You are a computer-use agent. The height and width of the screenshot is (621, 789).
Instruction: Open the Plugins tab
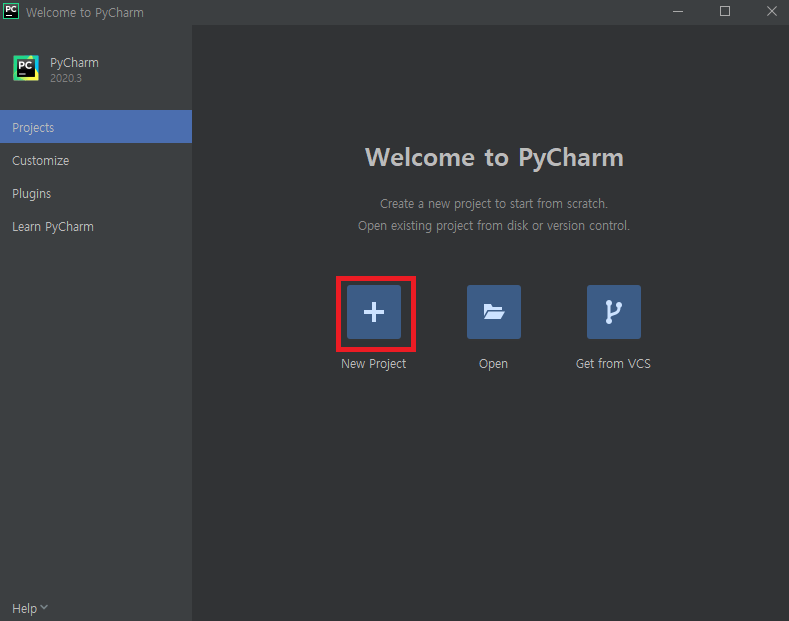pyautogui.click(x=96, y=194)
